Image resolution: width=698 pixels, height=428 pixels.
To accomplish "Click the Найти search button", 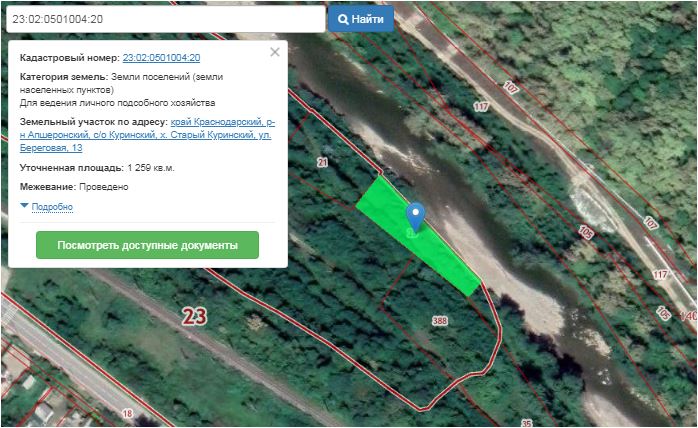I will [361, 19].
